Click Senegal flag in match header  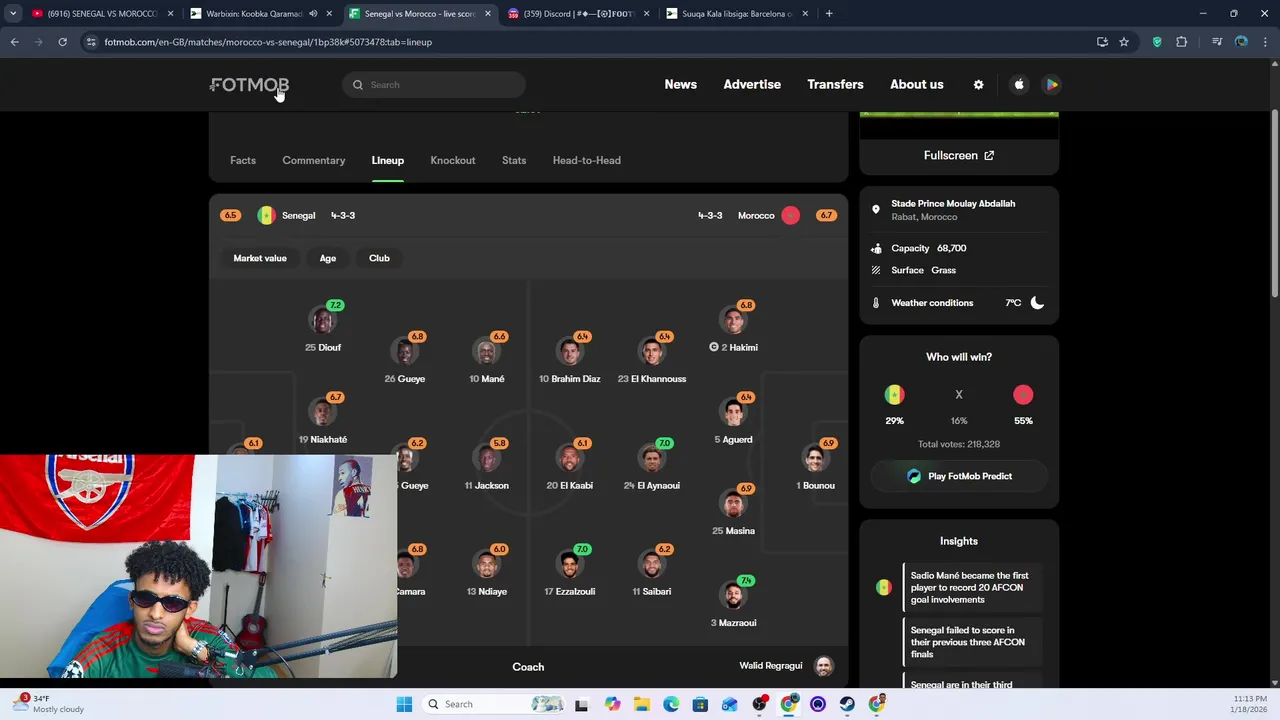coord(266,215)
